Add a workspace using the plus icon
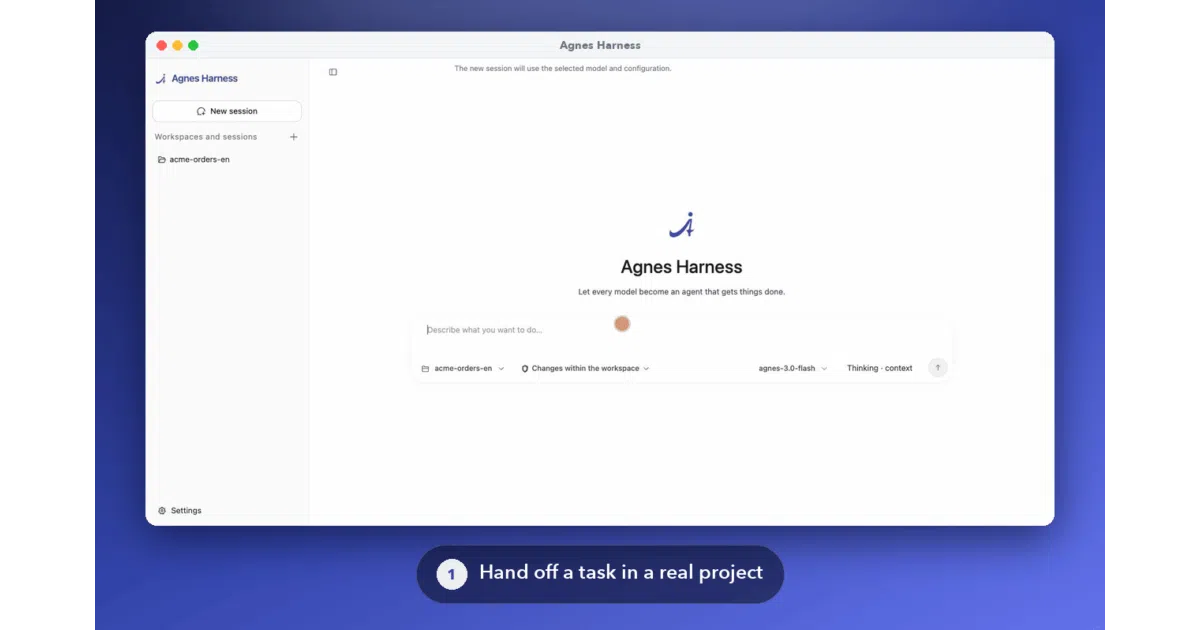Image resolution: width=1200 pixels, height=630 pixels. point(293,137)
